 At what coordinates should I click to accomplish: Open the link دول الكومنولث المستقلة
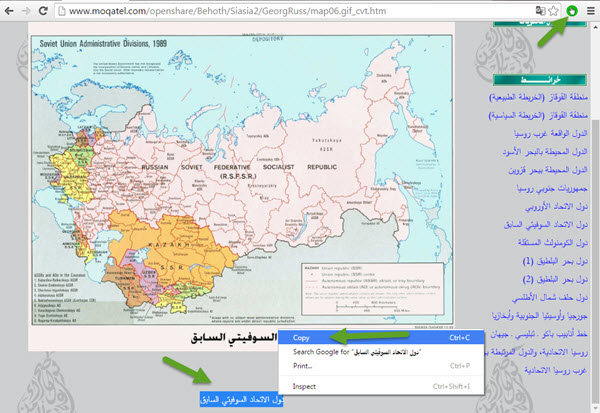(553, 242)
